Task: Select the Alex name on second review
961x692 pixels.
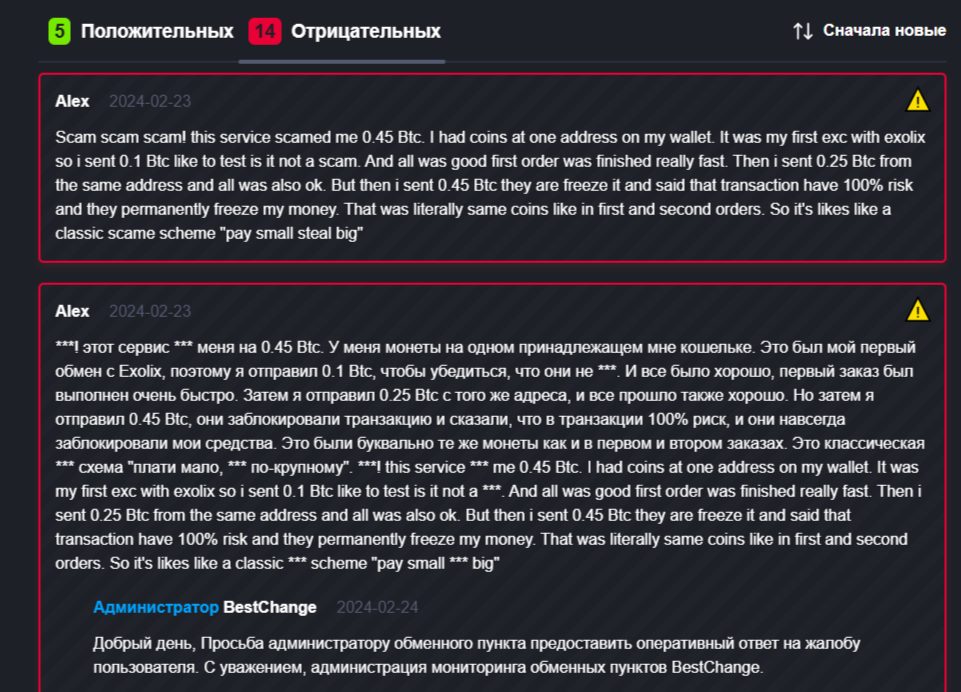Action: 72,311
